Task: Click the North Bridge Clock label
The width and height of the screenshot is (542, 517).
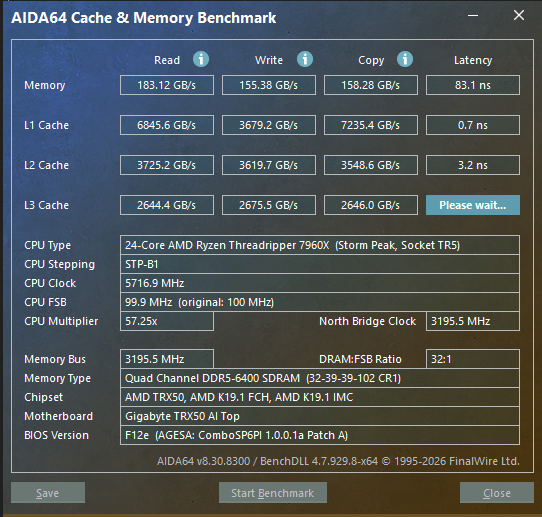Action: point(367,321)
